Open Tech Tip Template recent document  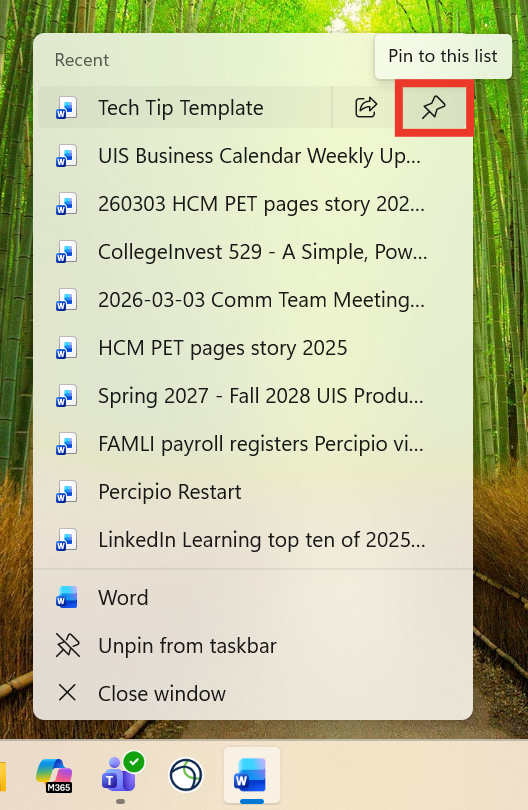pos(185,107)
